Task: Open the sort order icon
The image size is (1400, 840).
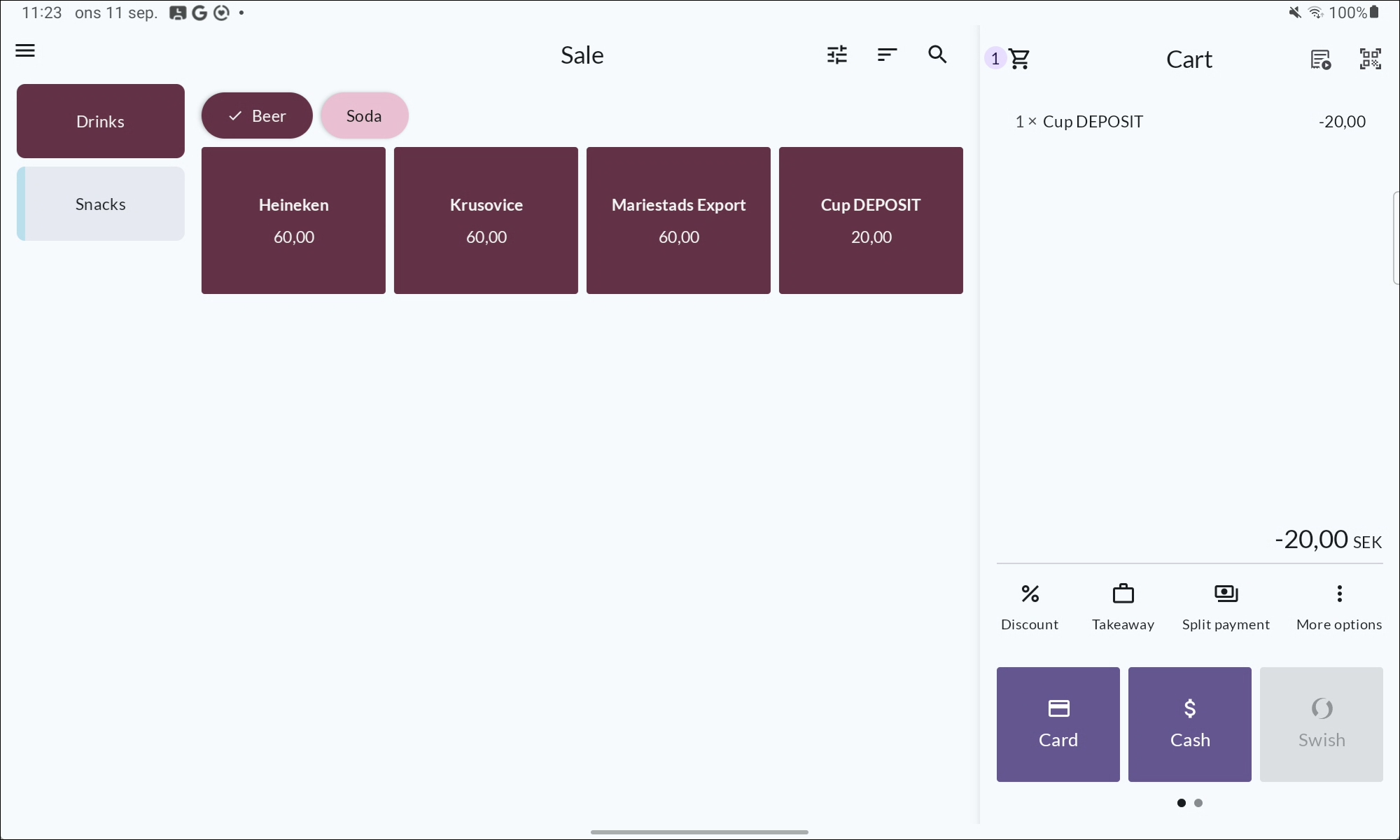Action: (887, 55)
